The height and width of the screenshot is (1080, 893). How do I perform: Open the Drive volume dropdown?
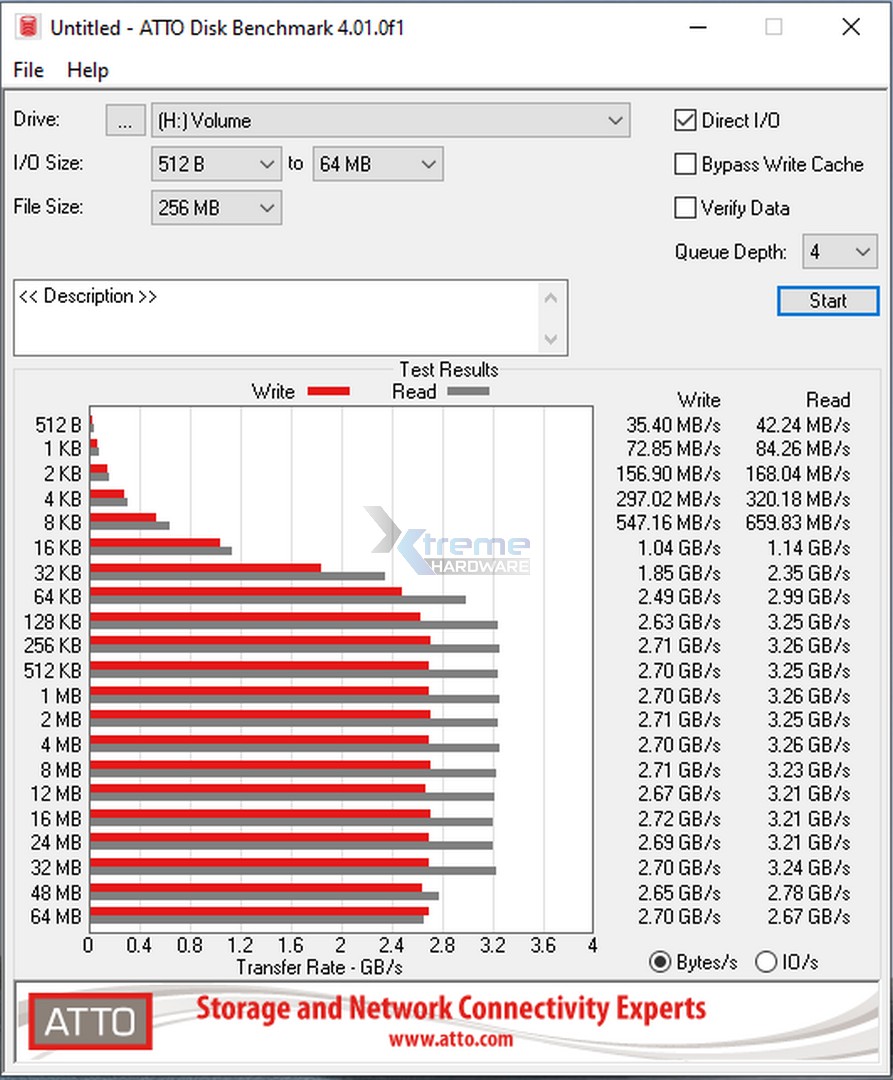pos(390,121)
